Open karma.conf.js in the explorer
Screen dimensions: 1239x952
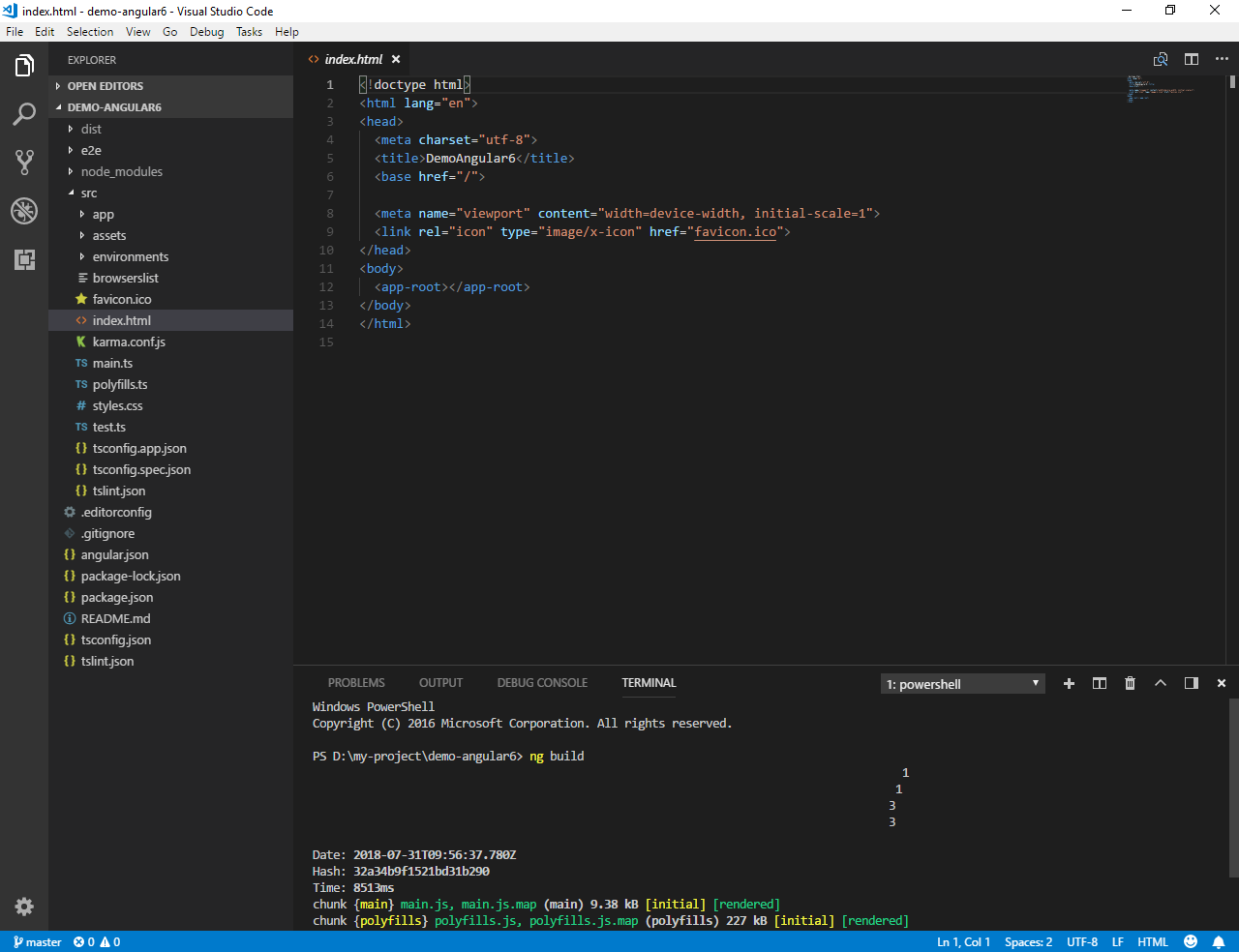click(170, 342)
